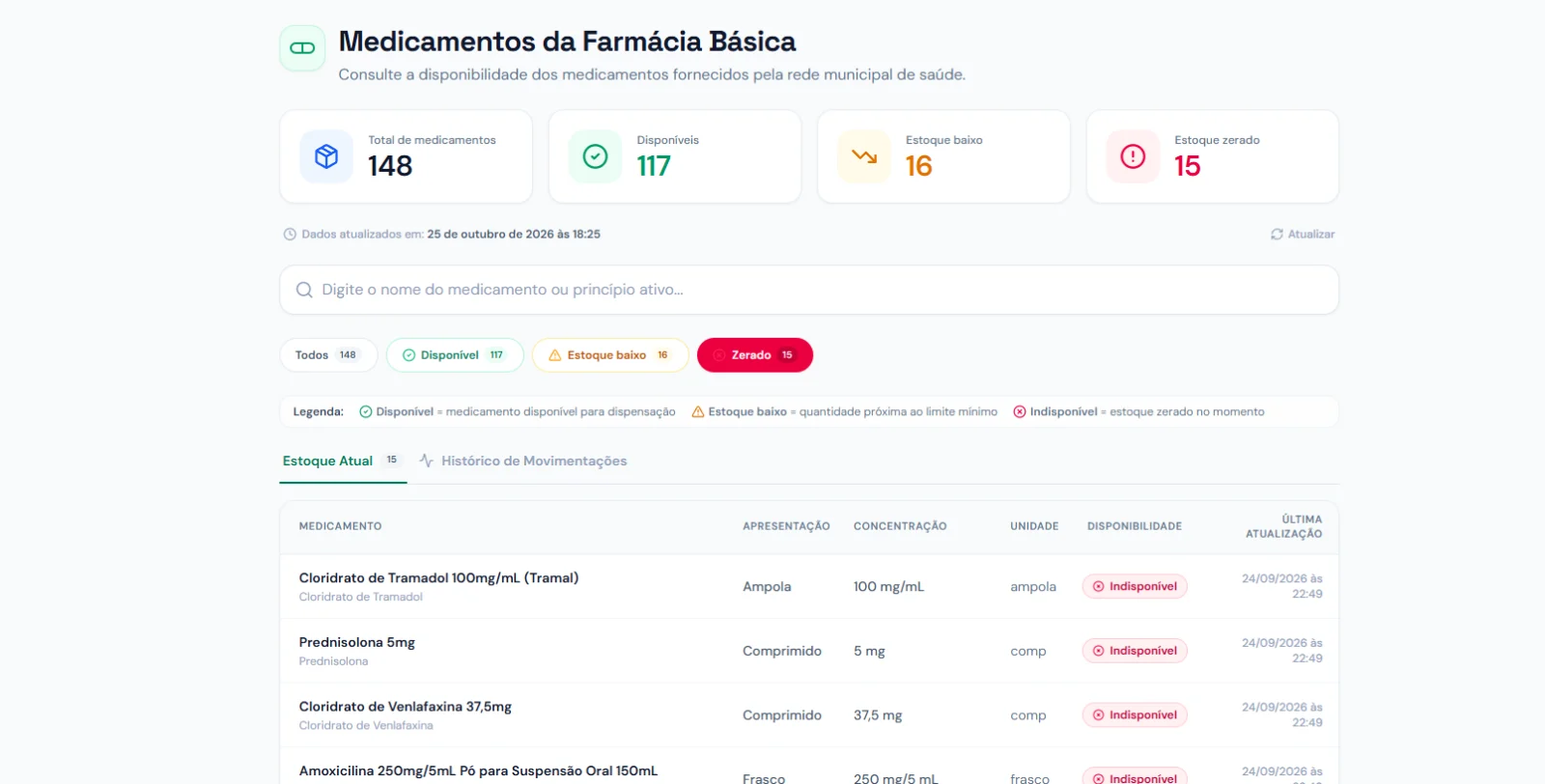Click the pill icon beside the page title
This screenshot has height=784, width=1545.
[302, 48]
